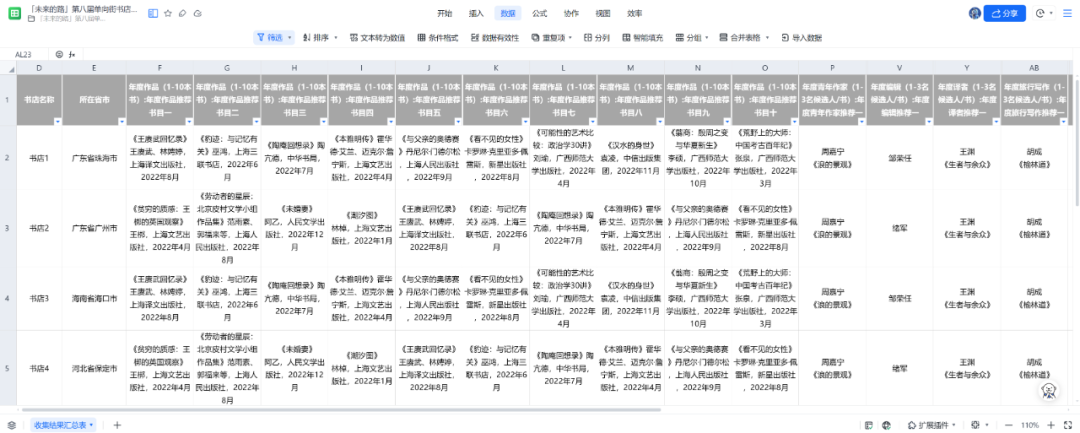Click the blue sidebar panel icon beside title

point(153,13)
